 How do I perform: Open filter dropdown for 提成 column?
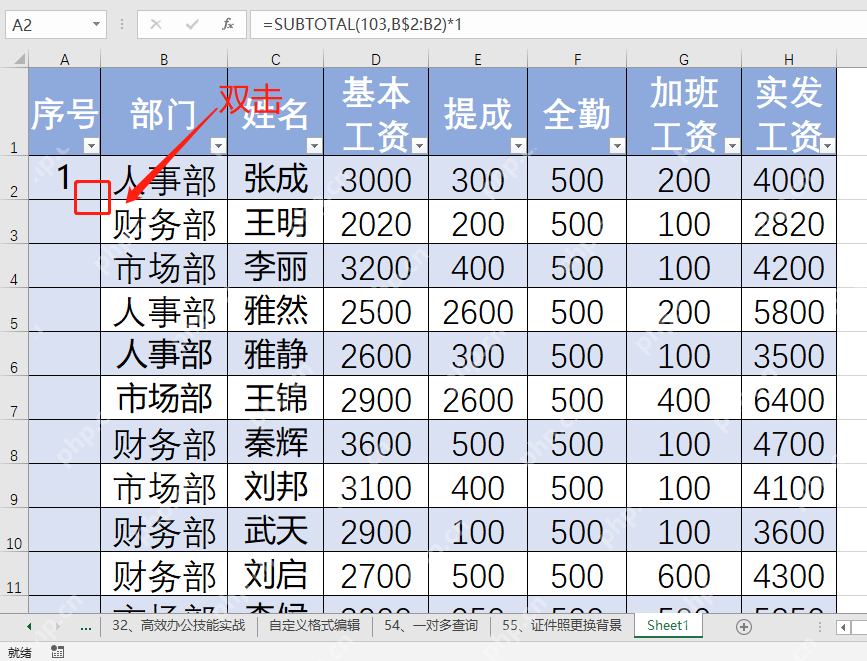tap(518, 146)
